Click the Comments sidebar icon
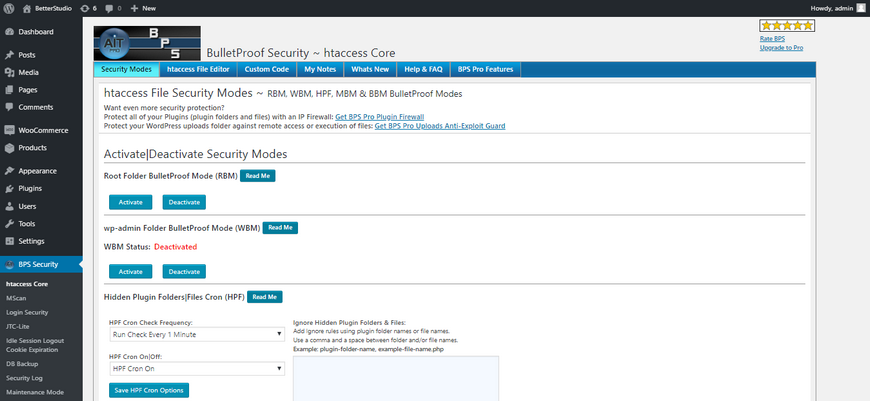The width and height of the screenshot is (870, 401). click(9, 107)
